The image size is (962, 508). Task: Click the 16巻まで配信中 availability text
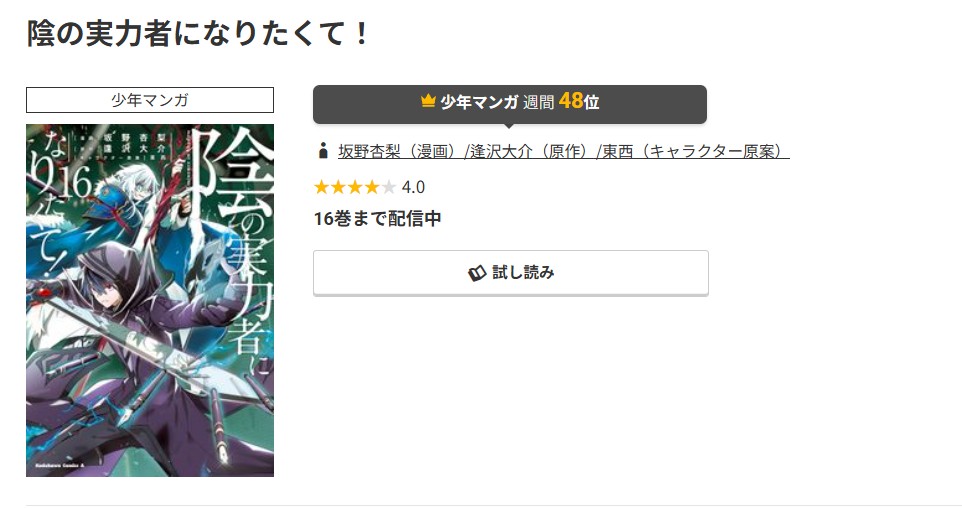click(377, 218)
